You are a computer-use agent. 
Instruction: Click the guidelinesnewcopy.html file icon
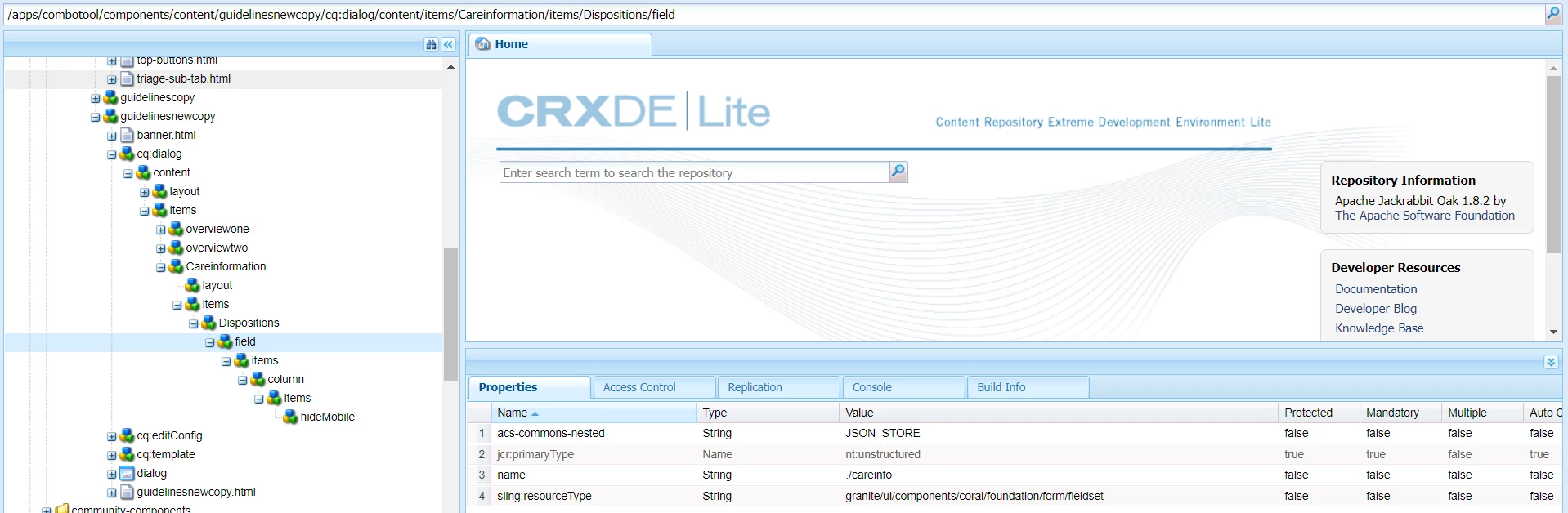pos(127,492)
